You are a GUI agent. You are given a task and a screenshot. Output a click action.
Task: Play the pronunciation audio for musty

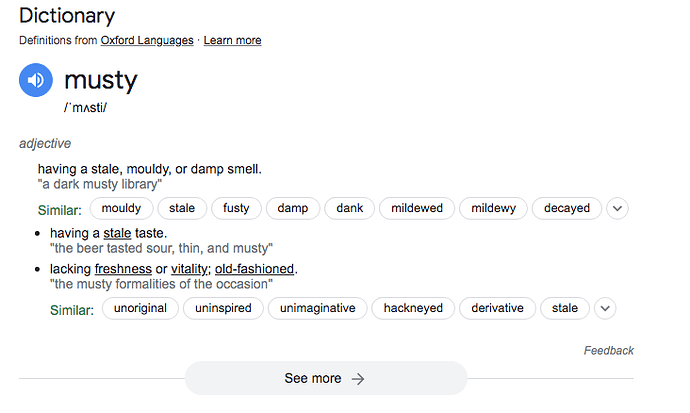[36, 80]
